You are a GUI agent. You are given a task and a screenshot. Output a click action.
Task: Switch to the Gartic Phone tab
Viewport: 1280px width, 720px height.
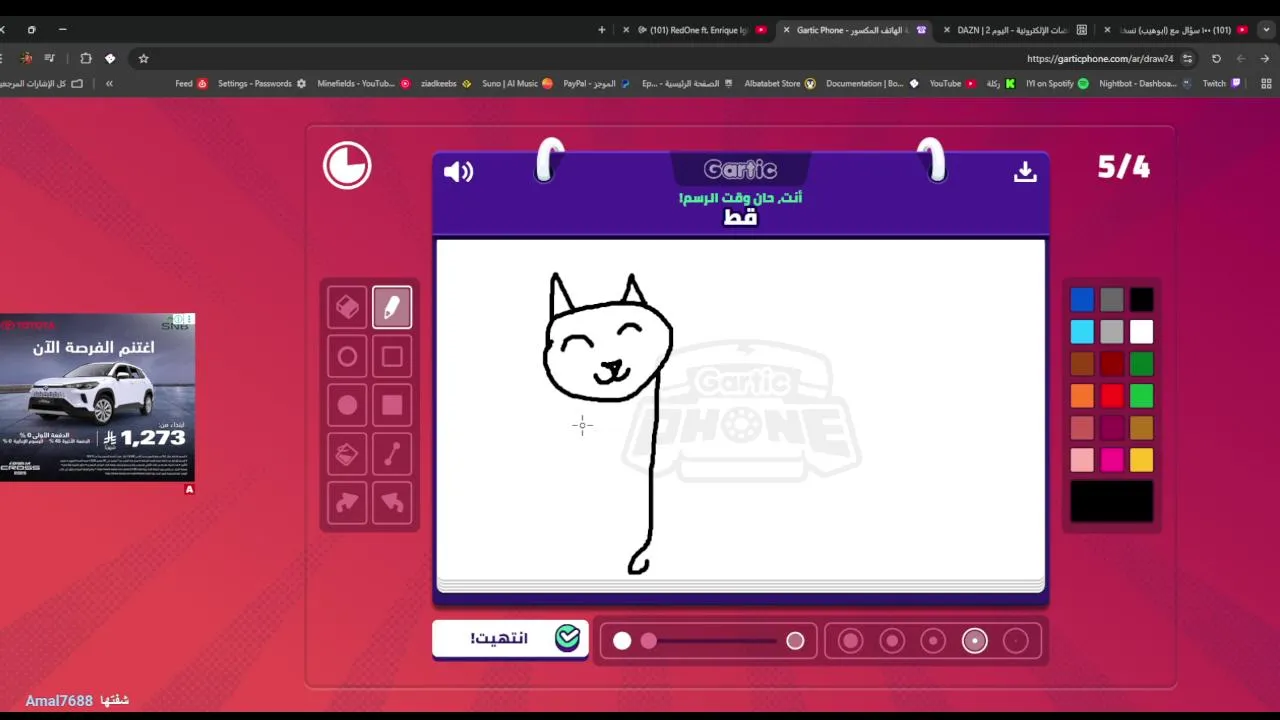[x=856, y=30]
